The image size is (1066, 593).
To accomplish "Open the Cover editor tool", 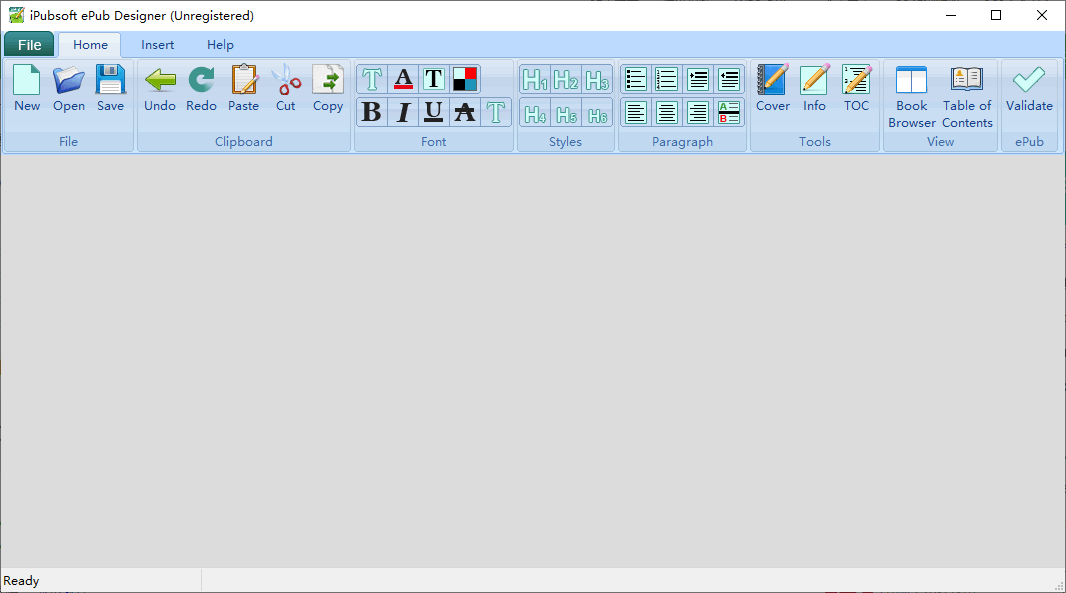I will 773,88.
